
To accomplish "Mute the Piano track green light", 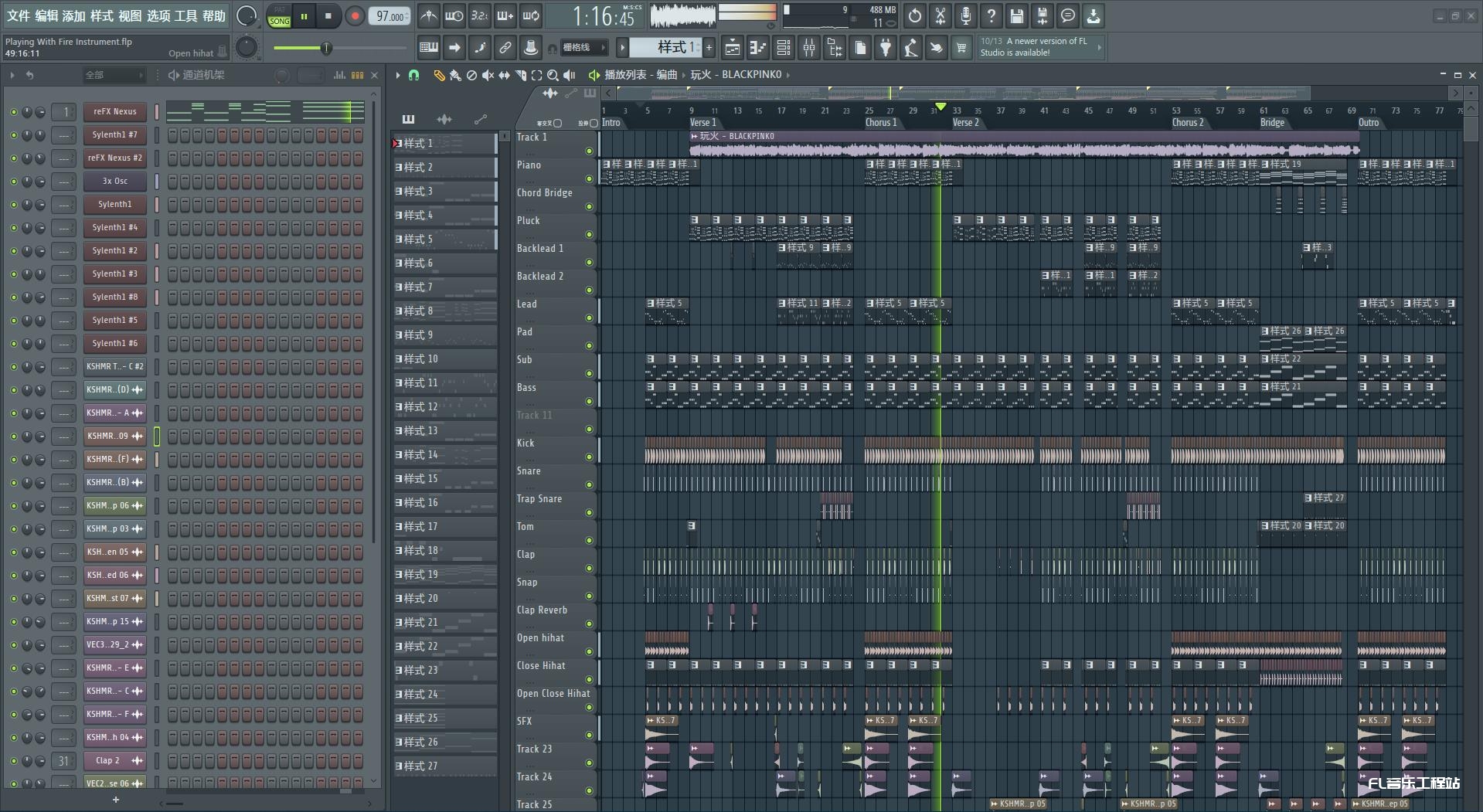I will click(589, 179).
